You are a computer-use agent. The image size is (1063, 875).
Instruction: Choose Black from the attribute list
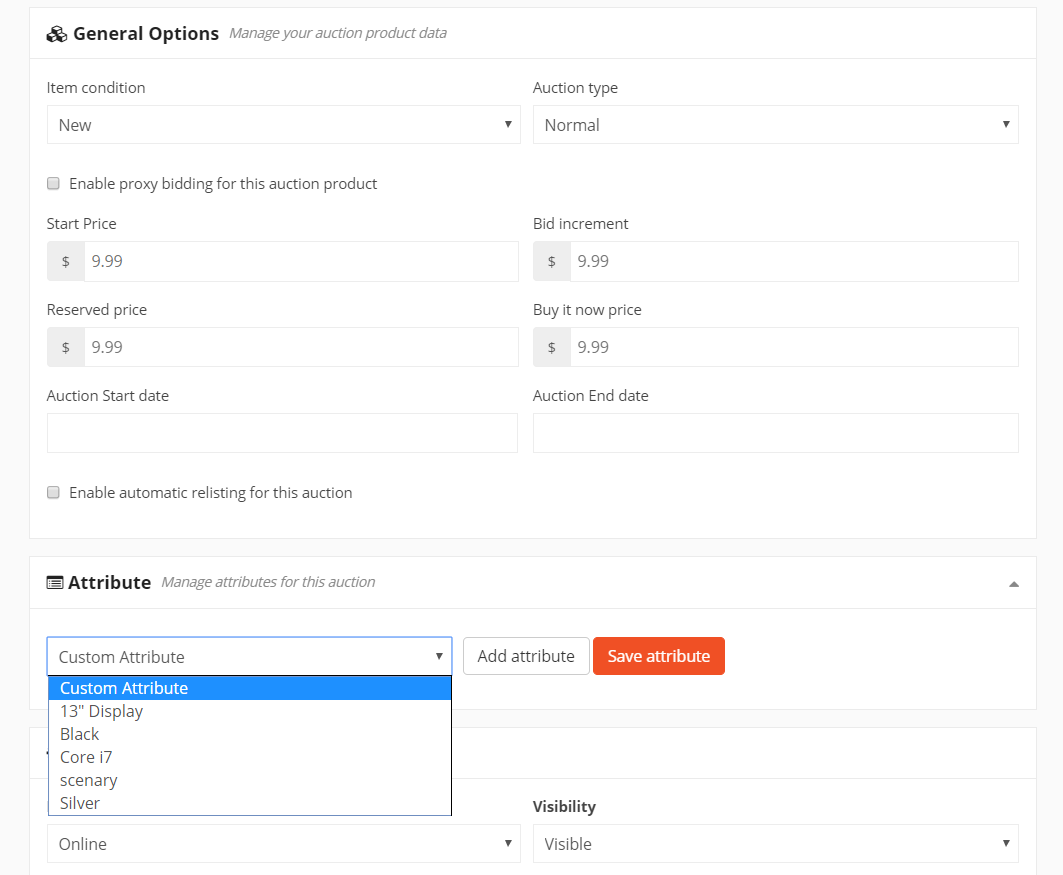point(249,734)
